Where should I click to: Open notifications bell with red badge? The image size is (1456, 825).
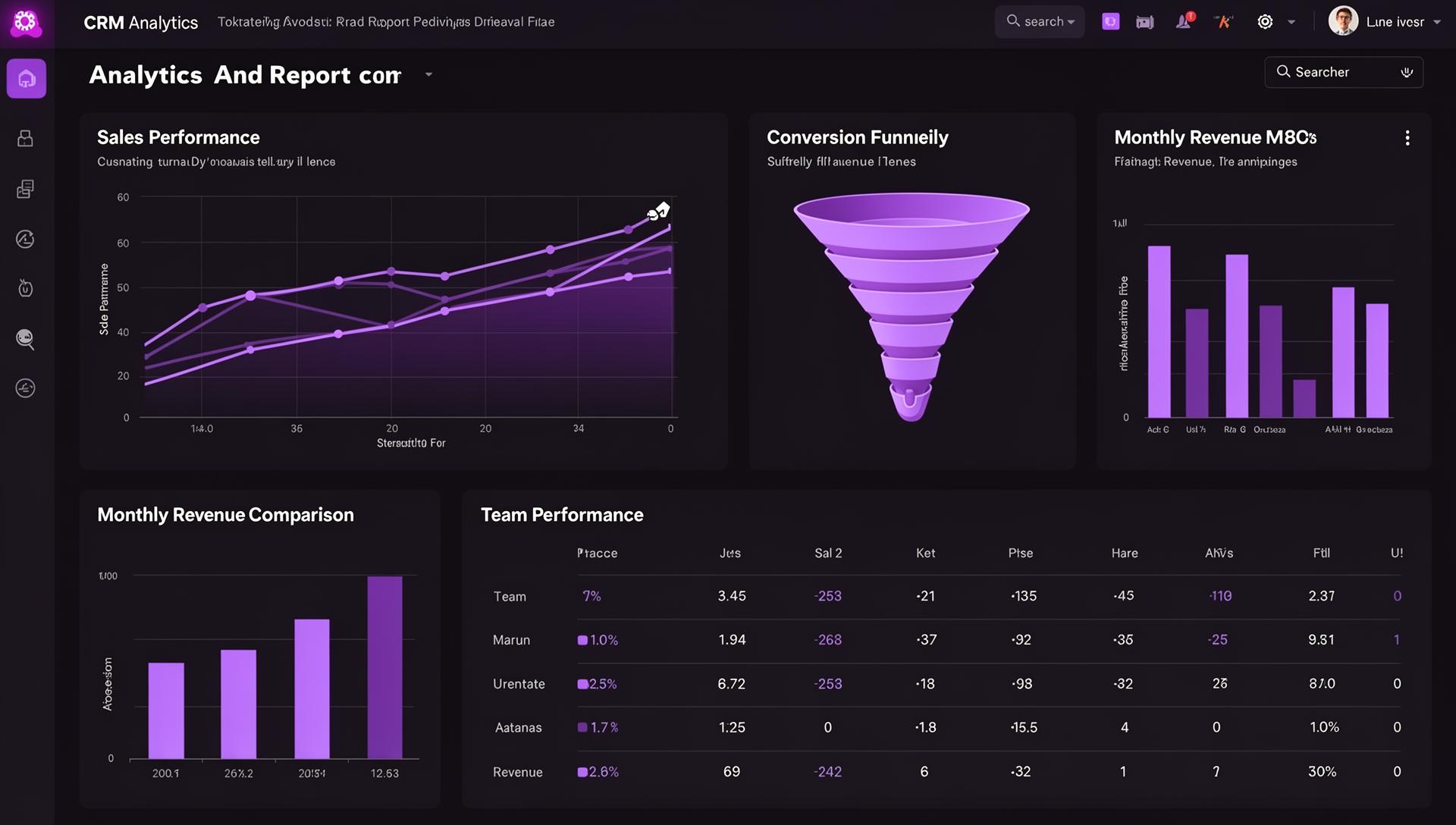click(1185, 21)
